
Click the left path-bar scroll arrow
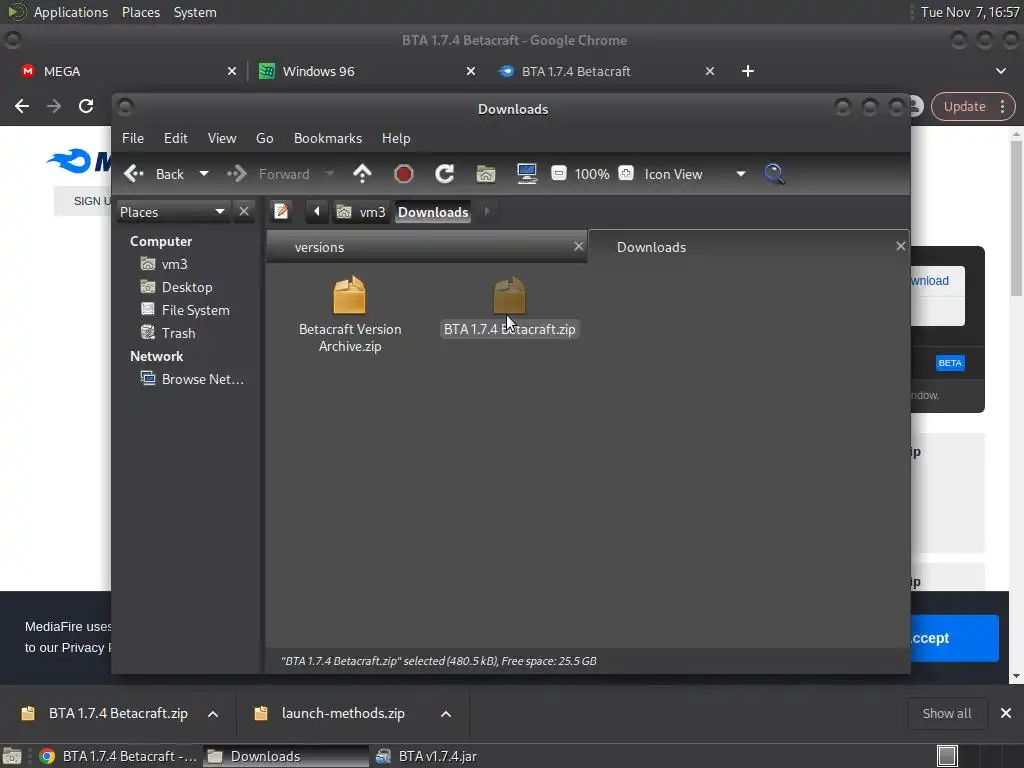[x=317, y=212]
